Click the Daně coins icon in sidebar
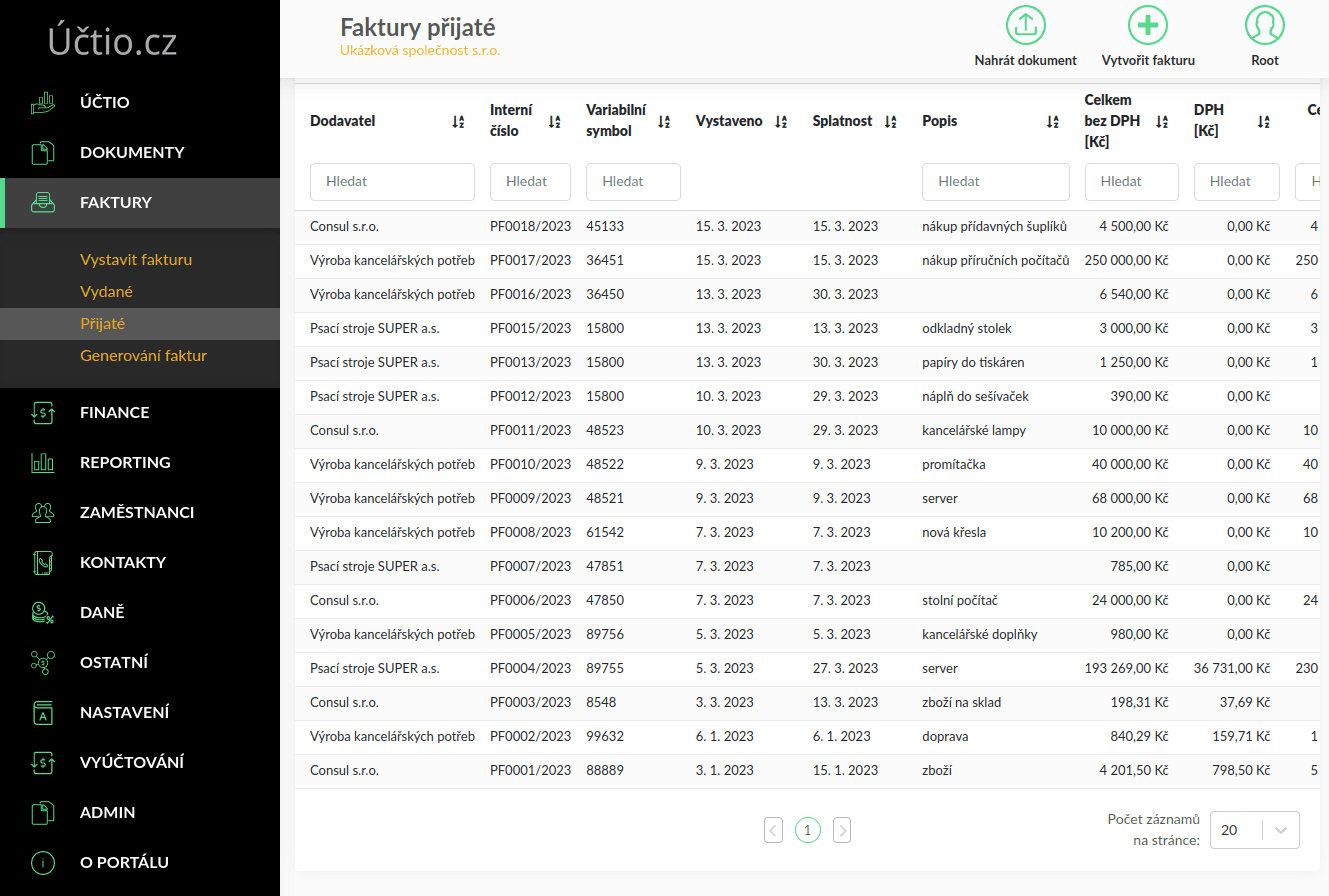The width and height of the screenshot is (1329, 896). pyautogui.click(x=42, y=612)
